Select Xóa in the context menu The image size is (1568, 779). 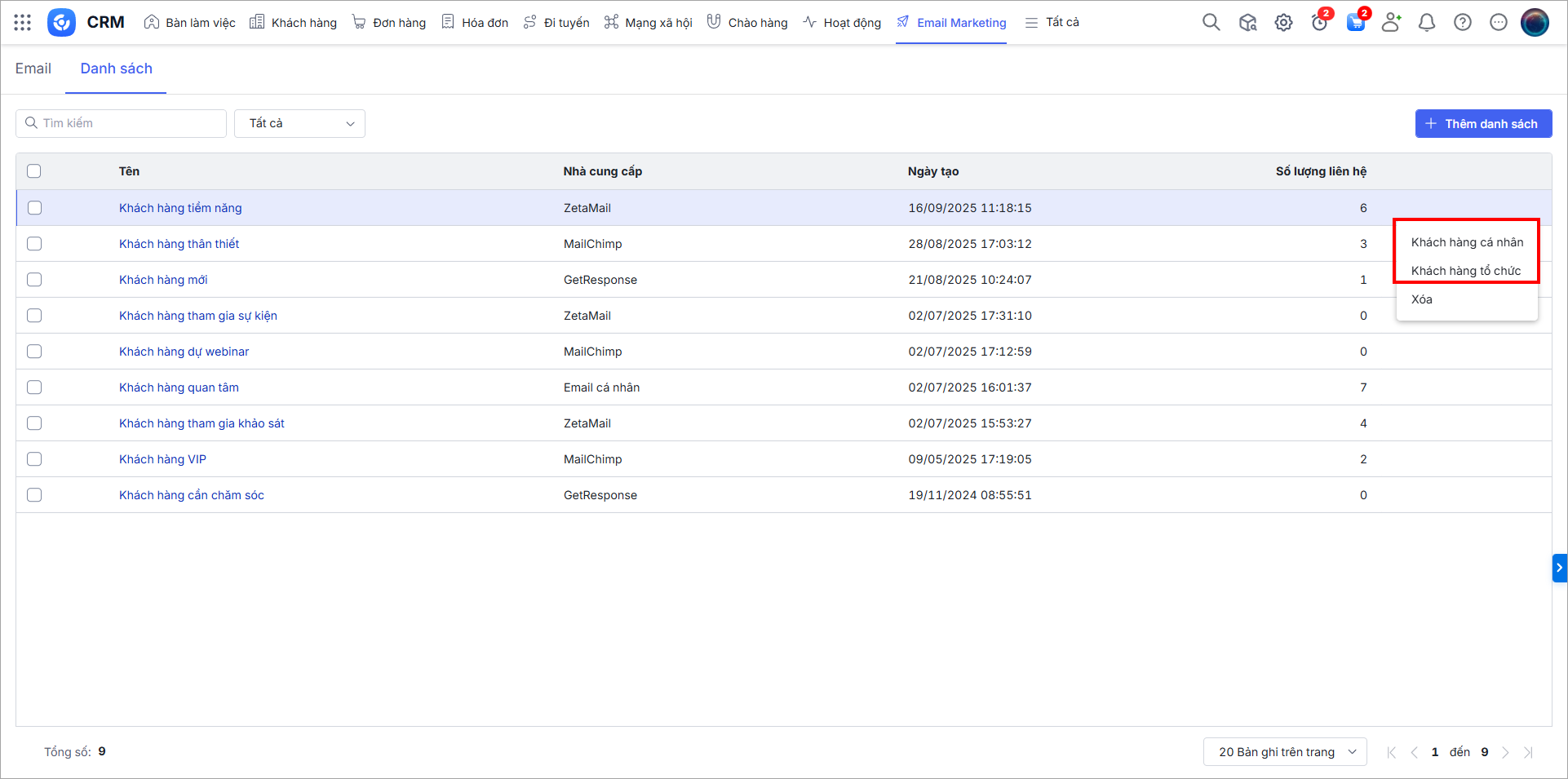coord(1422,299)
